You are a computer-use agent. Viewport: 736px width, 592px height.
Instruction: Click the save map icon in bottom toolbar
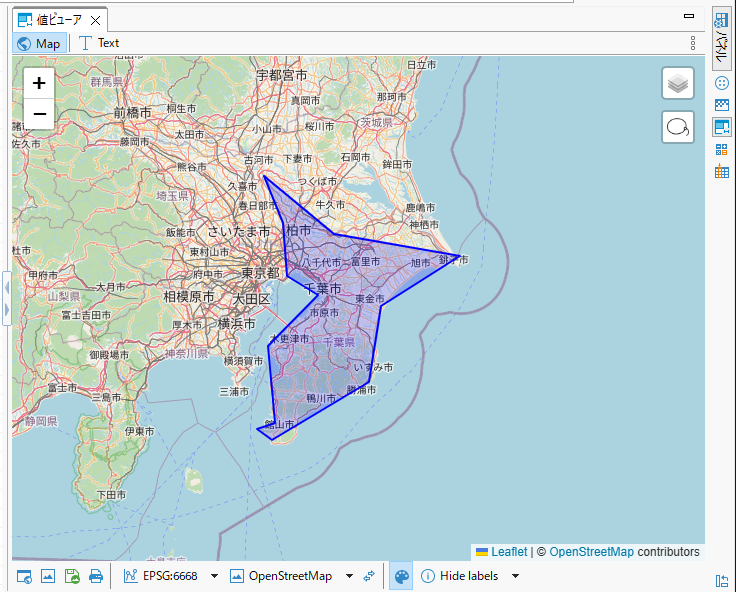[72, 576]
